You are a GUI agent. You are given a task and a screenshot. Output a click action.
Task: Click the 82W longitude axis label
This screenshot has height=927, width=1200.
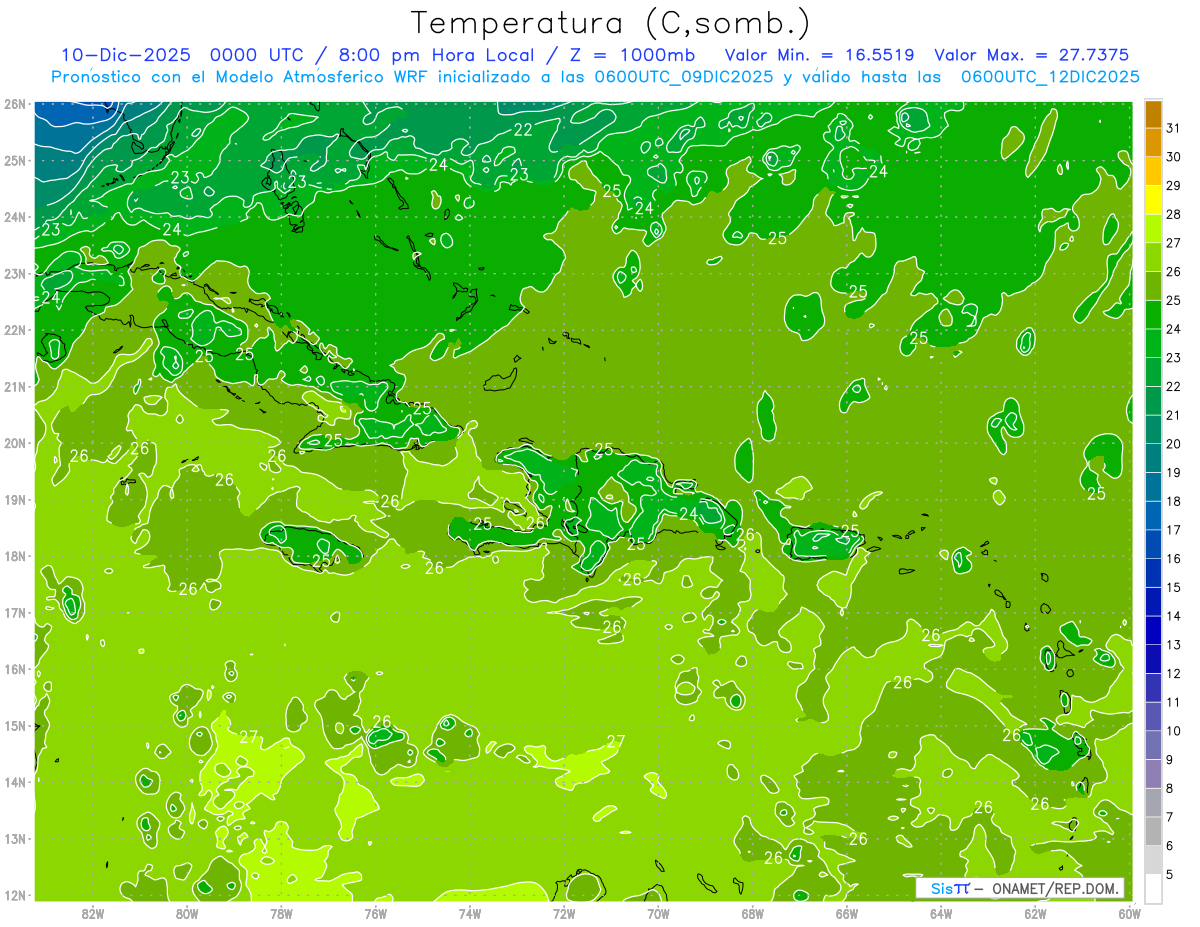coord(93,913)
